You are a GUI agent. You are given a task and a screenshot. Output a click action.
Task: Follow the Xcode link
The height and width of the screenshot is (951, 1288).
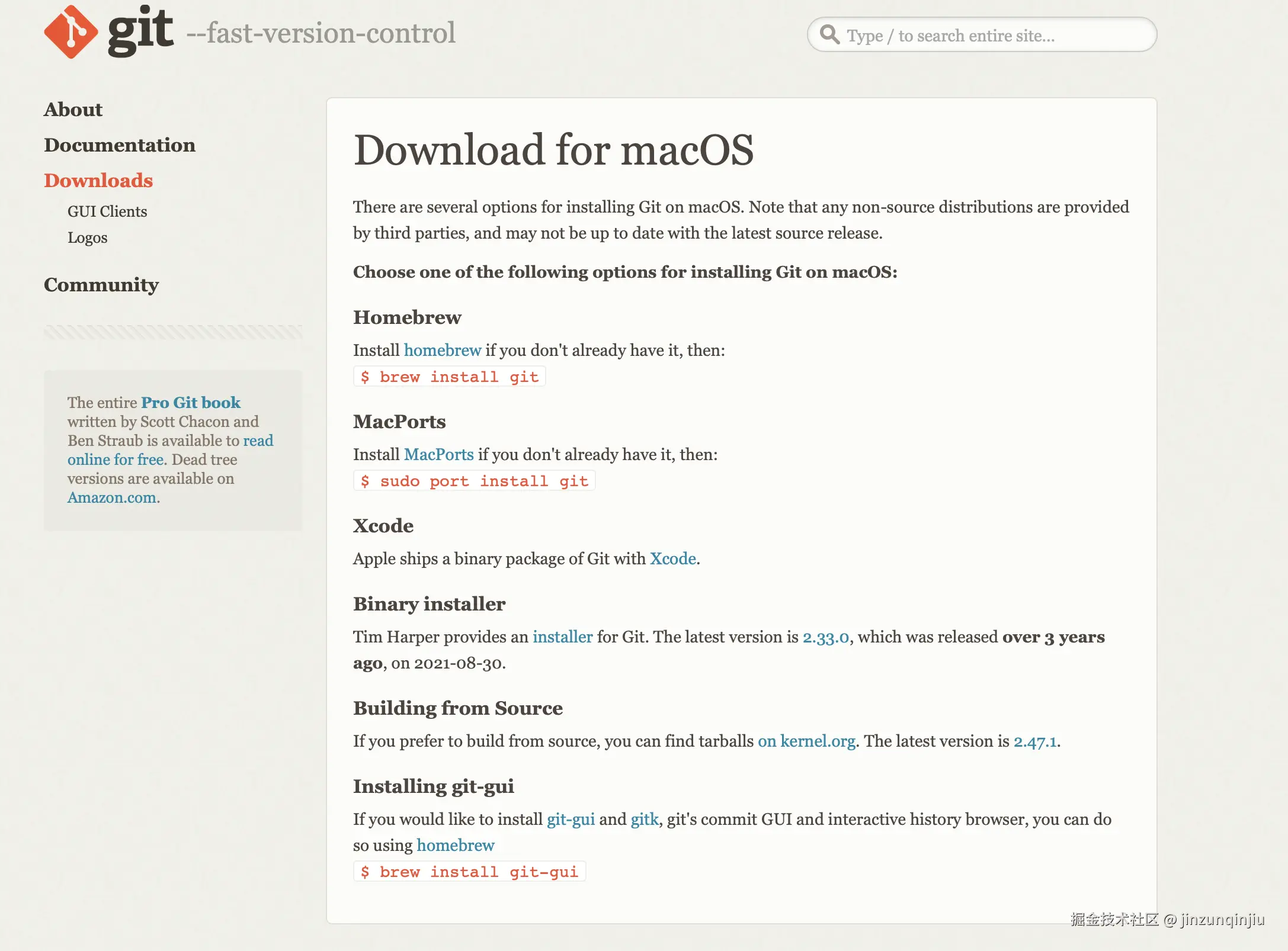673,558
